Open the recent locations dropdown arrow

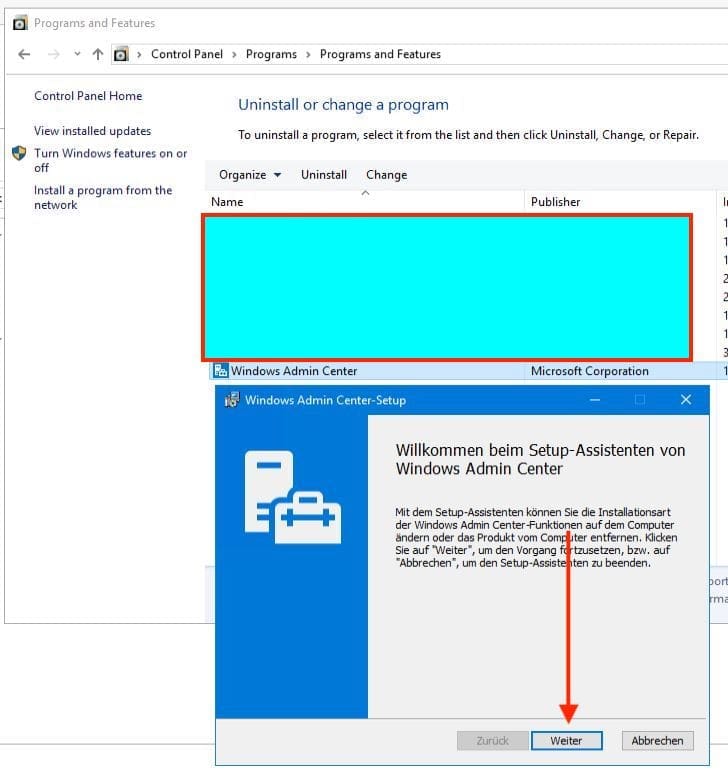tap(77, 54)
